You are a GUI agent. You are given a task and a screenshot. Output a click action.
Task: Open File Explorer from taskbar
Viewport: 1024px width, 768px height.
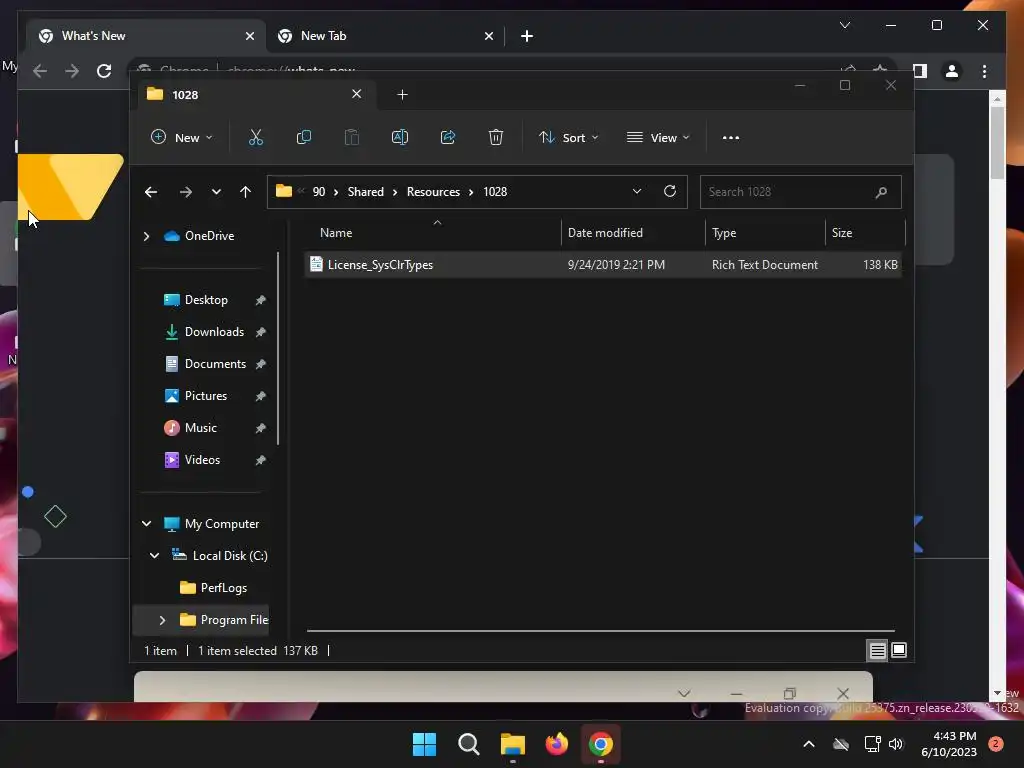[x=513, y=744]
